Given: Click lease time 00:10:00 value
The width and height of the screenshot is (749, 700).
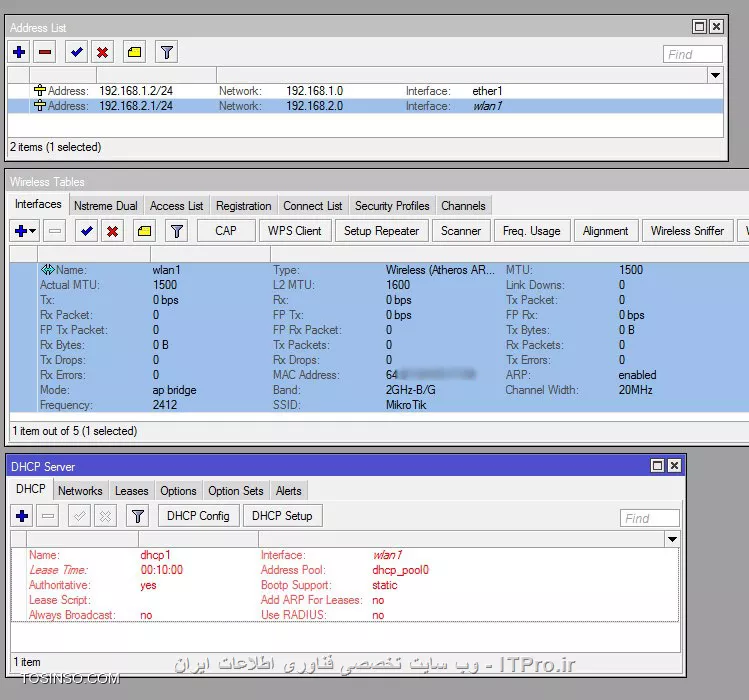Looking at the screenshot, I should click(x=161, y=570).
